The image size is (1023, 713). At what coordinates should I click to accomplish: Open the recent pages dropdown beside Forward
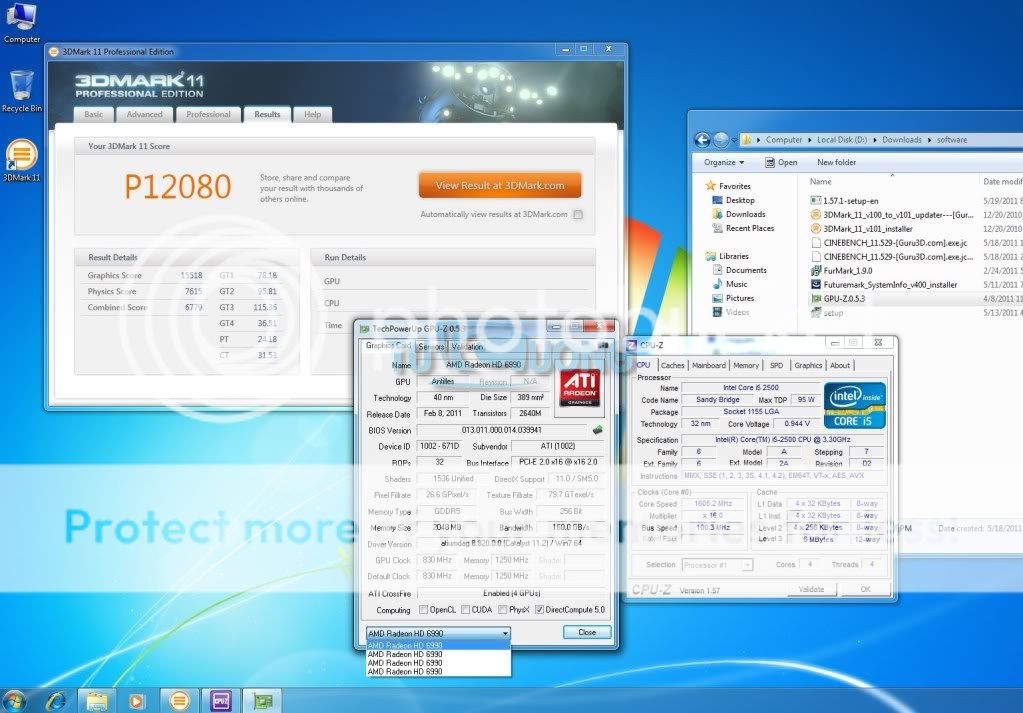pos(735,140)
